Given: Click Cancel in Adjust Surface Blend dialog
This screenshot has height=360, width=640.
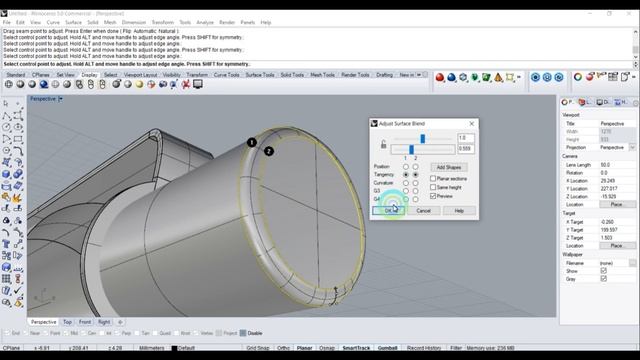Looking at the screenshot, I should point(424,211).
